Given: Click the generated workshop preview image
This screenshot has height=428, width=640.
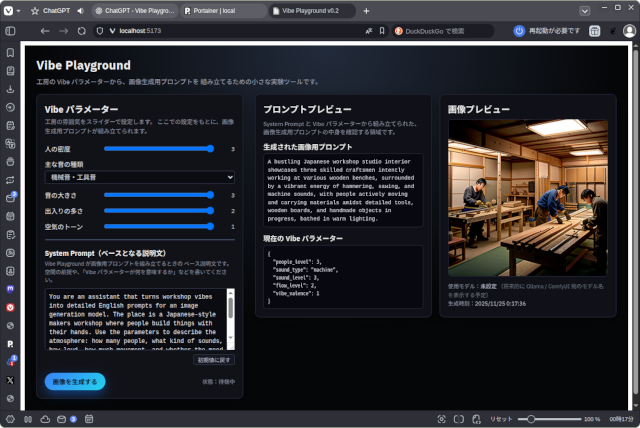Looking at the screenshot, I should (526, 197).
